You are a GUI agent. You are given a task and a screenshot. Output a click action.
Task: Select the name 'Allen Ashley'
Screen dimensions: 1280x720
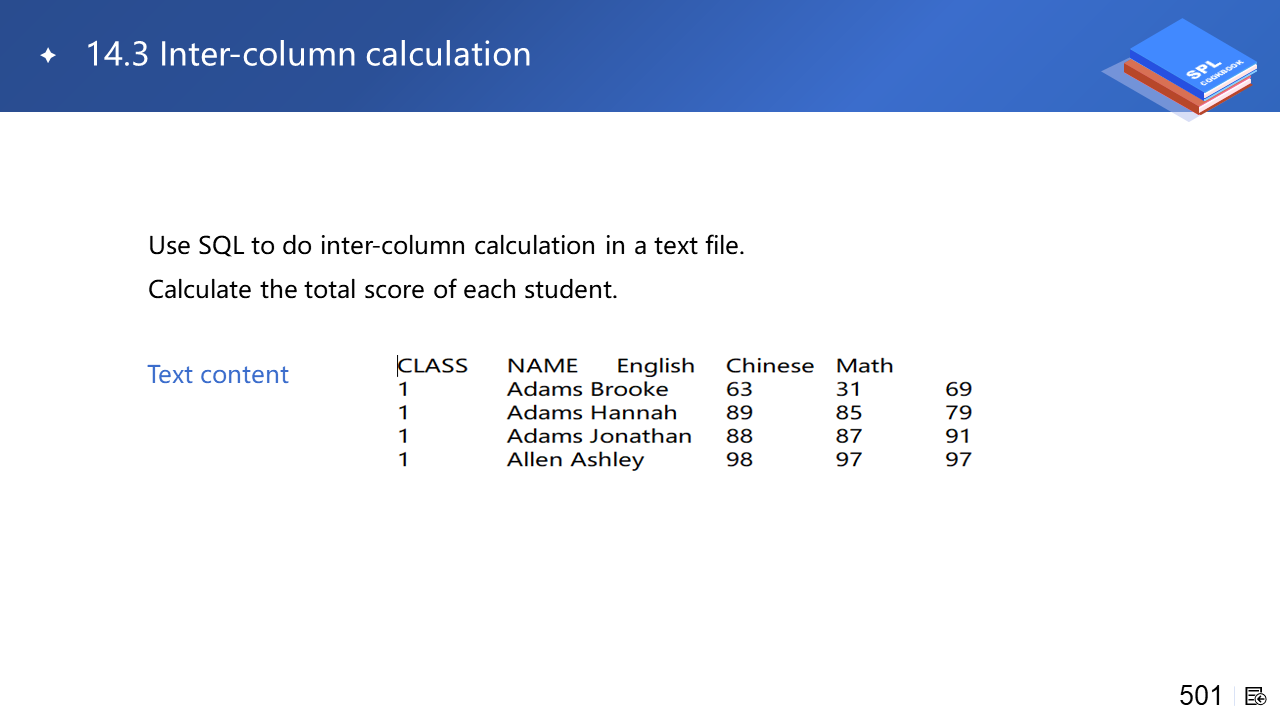(575, 460)
